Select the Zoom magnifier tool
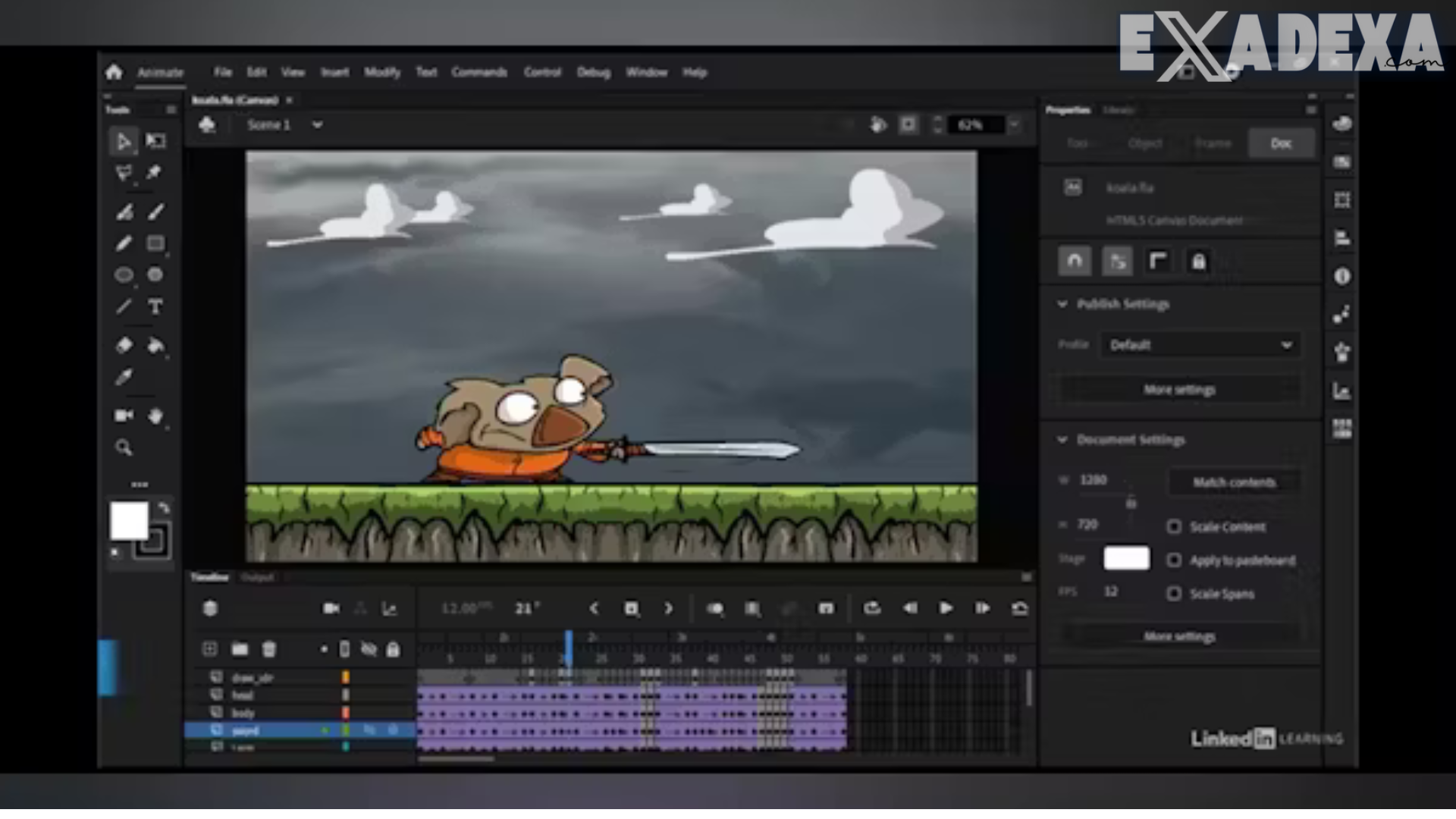Screen dimensions: 1456x819 click(124, 448)
